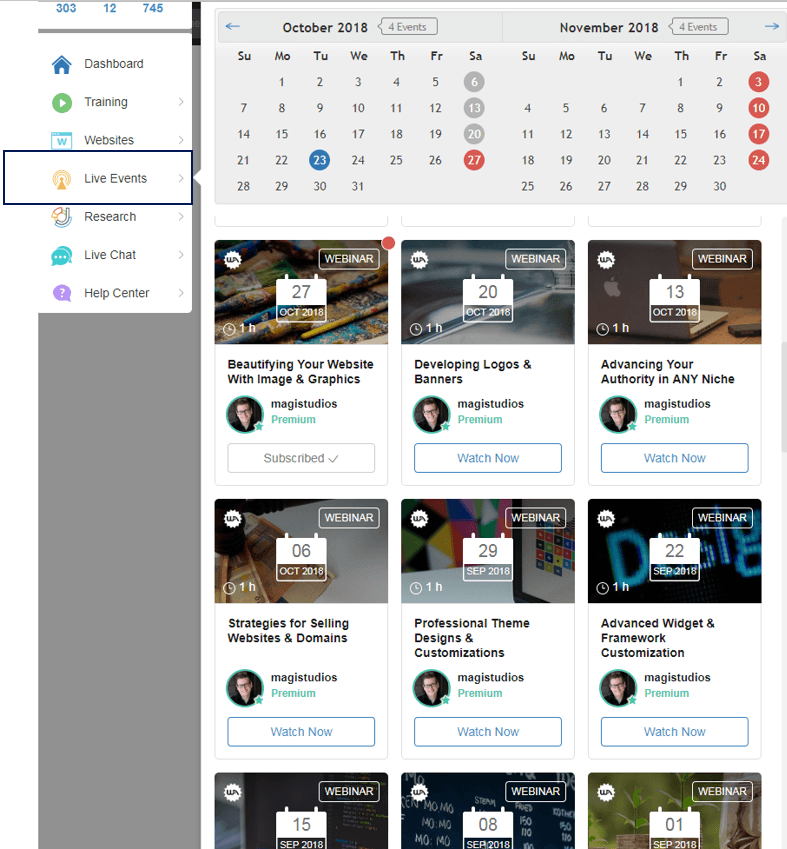Open the Help Center menu item
Viewport: 787px width, 849px height.
click(x=115, y=293)
